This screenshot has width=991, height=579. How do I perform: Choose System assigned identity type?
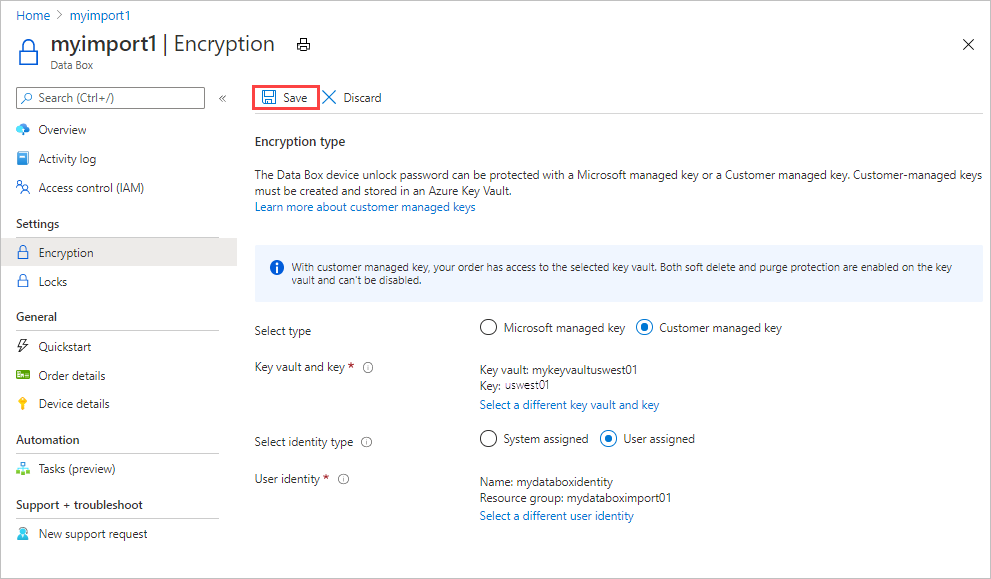tap(488, 439)
